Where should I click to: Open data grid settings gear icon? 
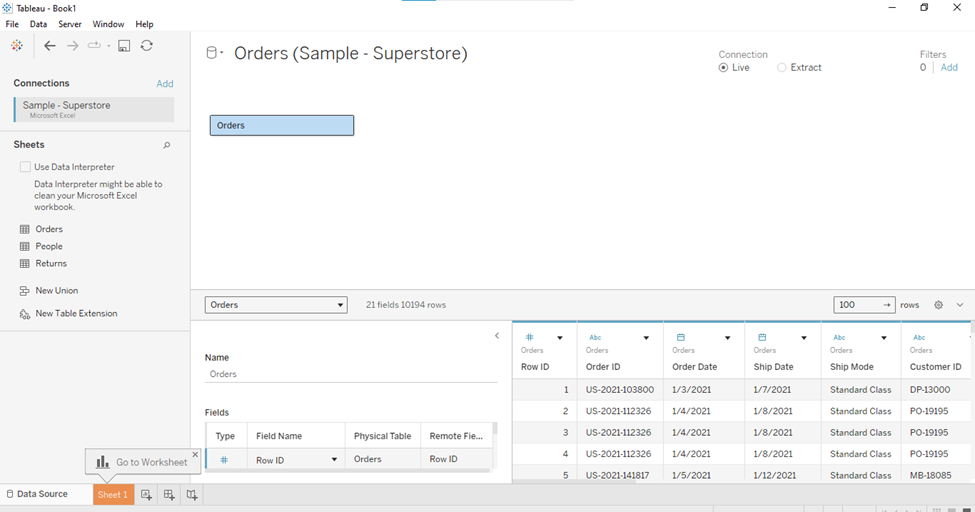[938, 305]
